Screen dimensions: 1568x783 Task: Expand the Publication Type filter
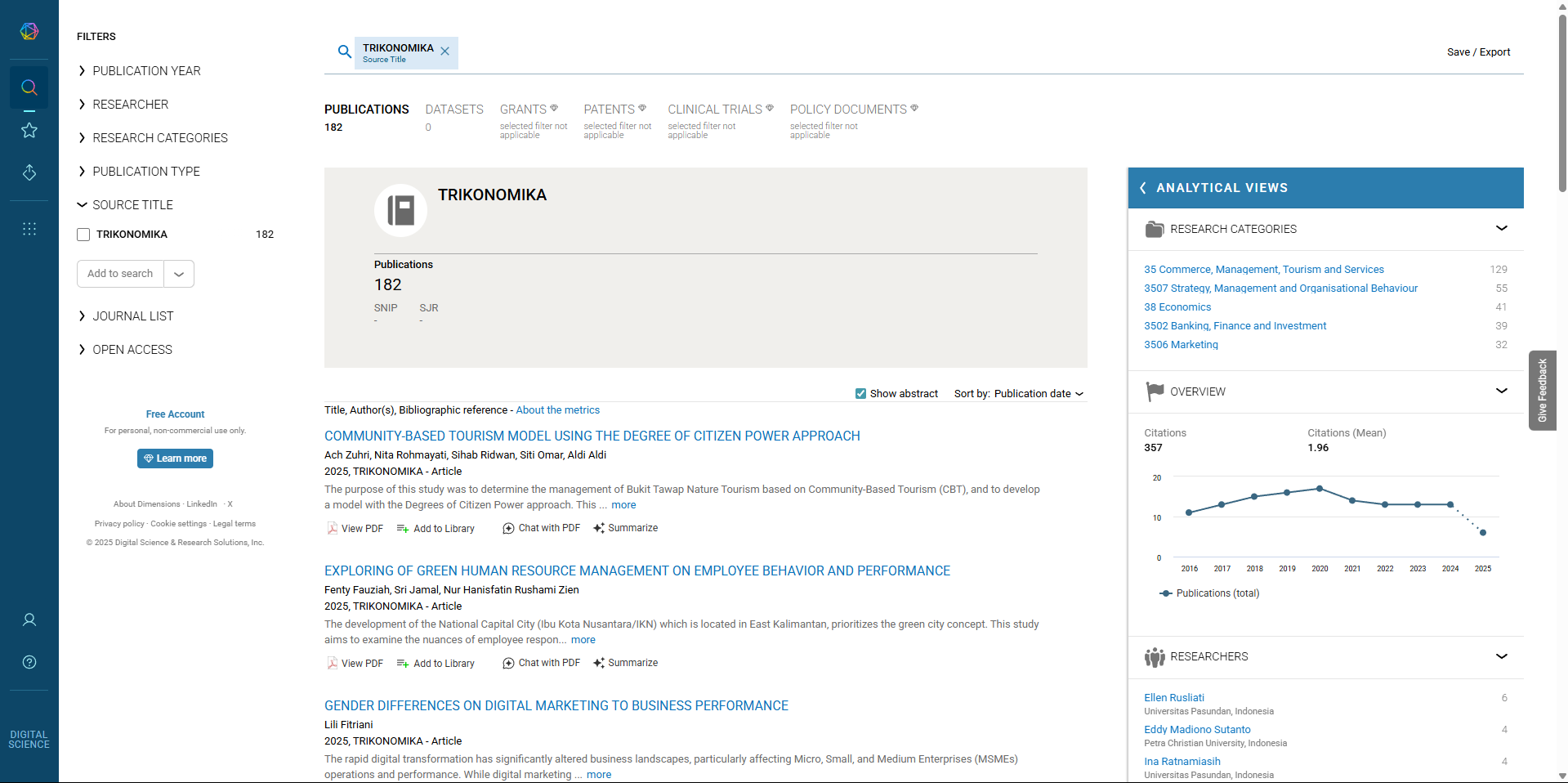tap(139, 172)
